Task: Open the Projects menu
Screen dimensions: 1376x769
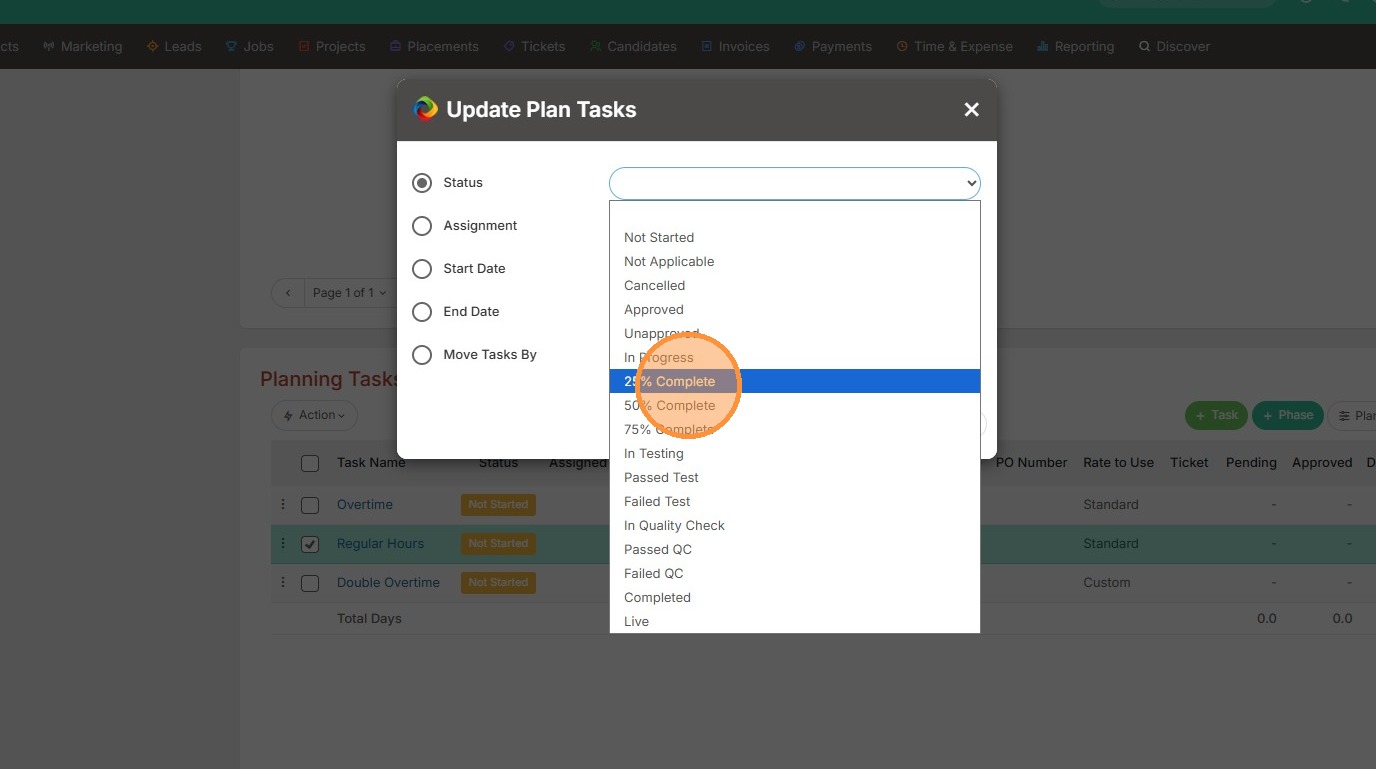Action: point(332,46)
